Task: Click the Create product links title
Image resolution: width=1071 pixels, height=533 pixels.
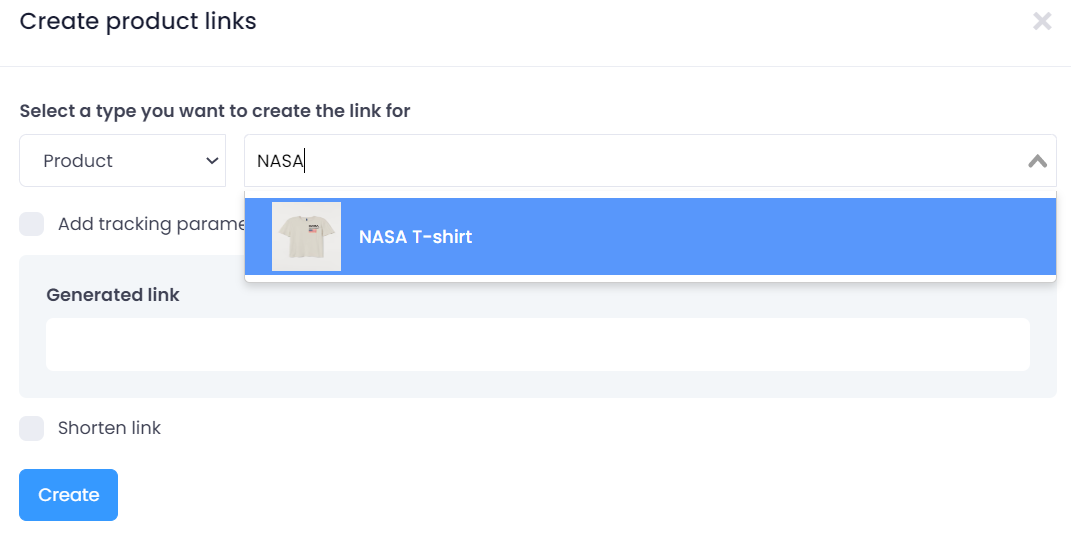Action: [x=138, y=21]
